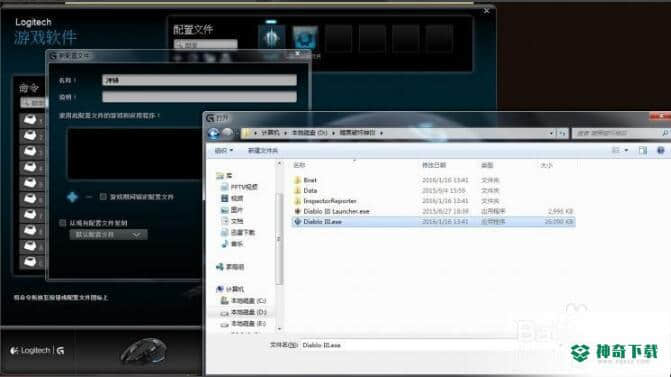Click the profile search box under 配置文件
Viewport: 671px width, 377px height.
pos(205,45)
